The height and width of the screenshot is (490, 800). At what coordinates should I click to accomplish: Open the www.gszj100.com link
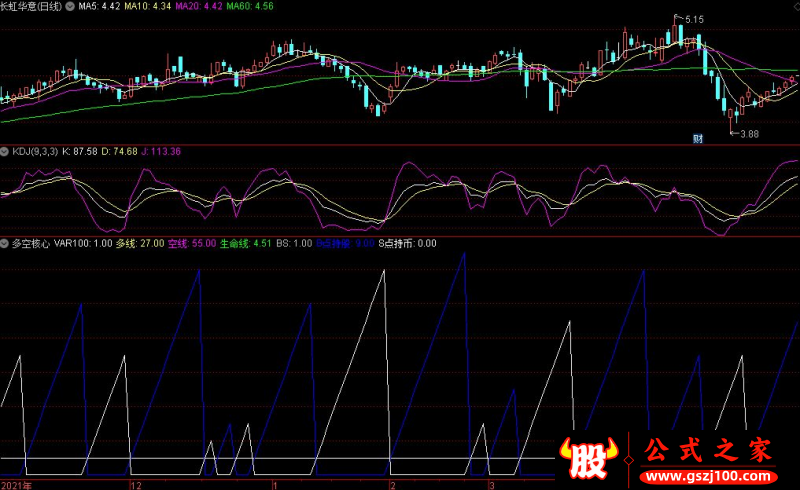(709, 477)
